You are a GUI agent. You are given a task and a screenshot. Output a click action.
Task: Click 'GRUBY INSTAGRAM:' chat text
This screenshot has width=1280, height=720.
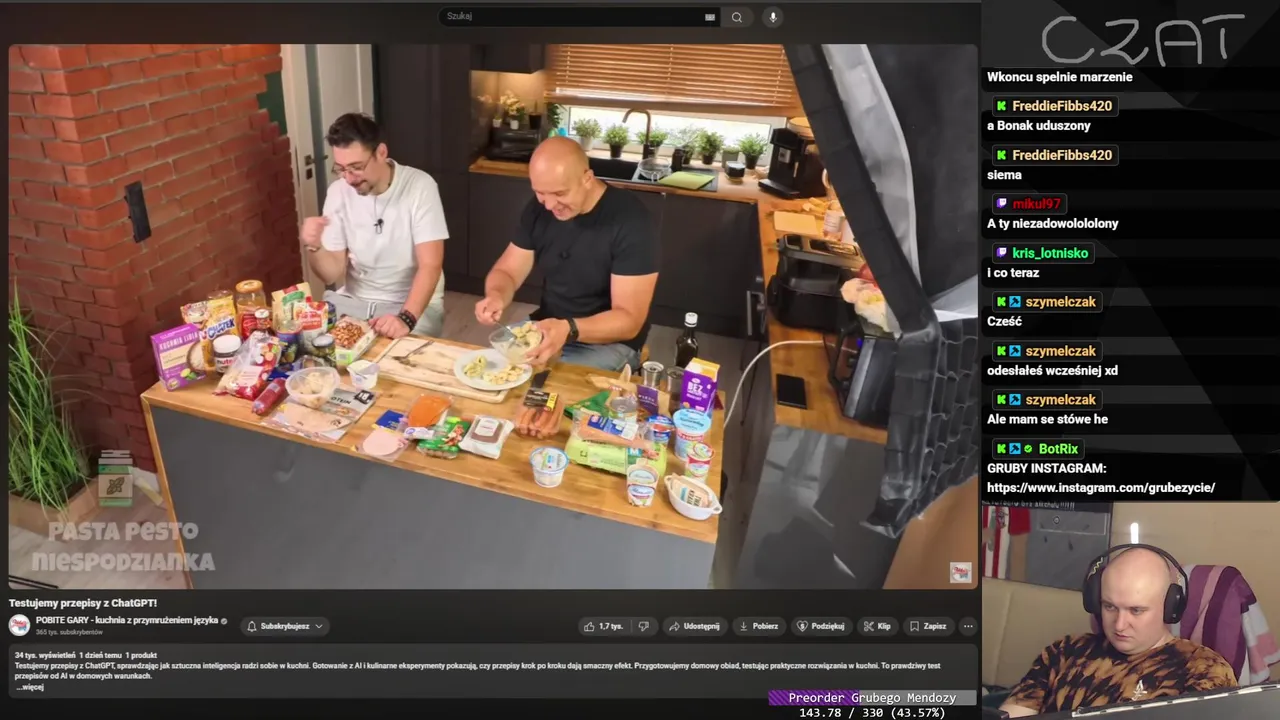pyautogui.click(x=1046, y=468)
